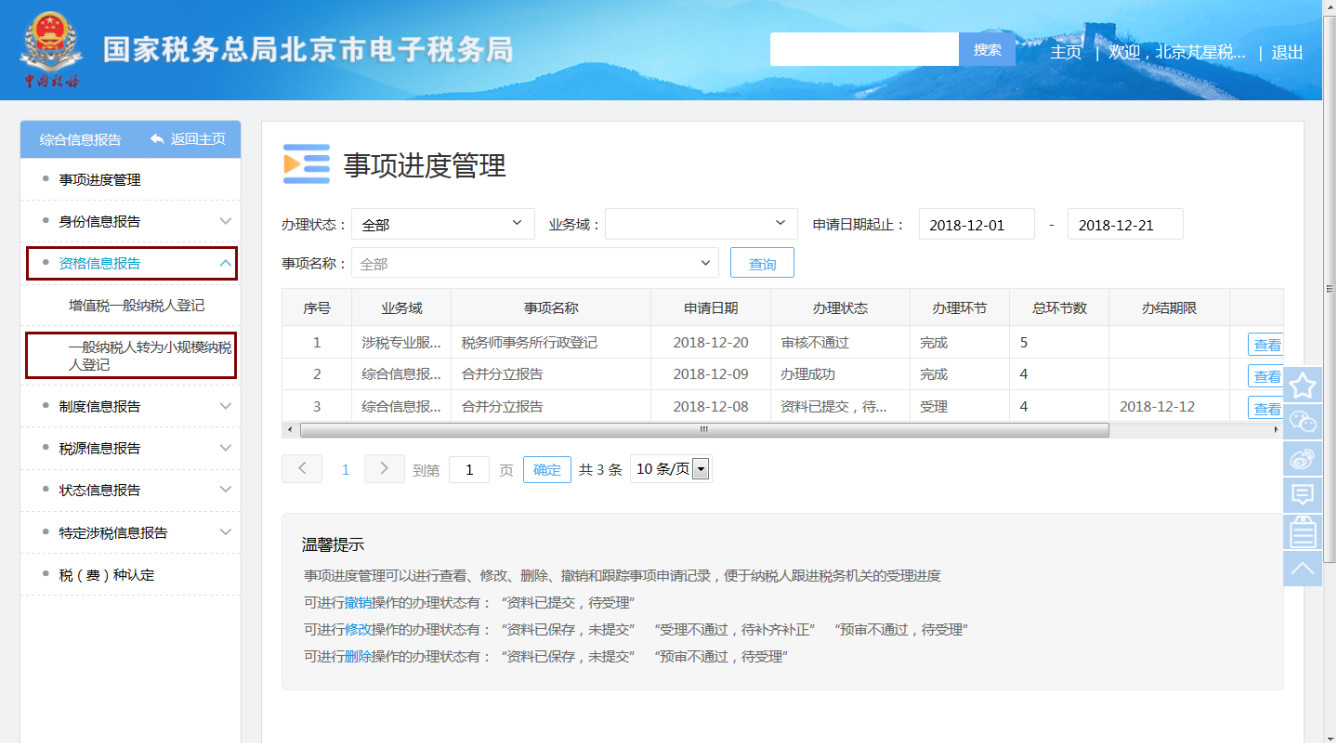Click the clipboard icon in right sidebar
This screenshot has height=743, width=1336.
1302,532
